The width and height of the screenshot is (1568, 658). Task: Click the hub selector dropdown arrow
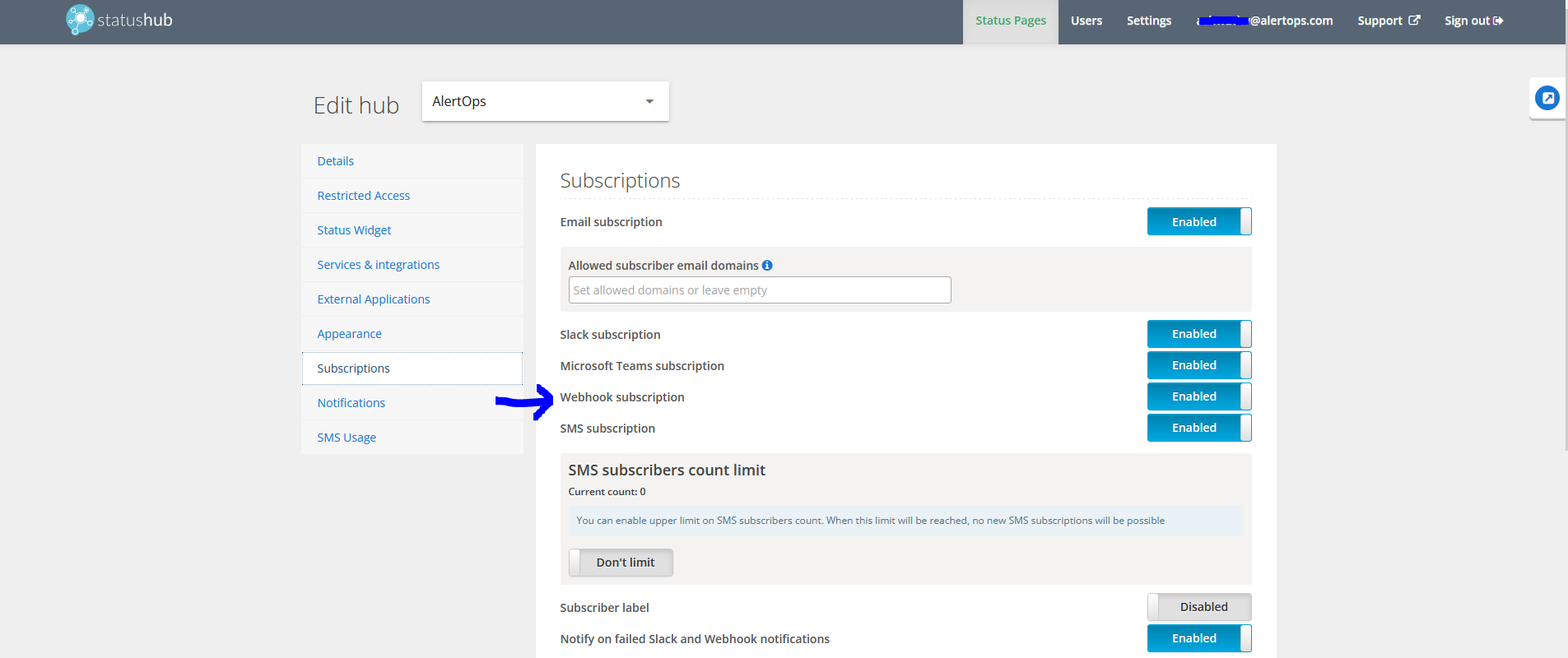click(x=649, y=102)
